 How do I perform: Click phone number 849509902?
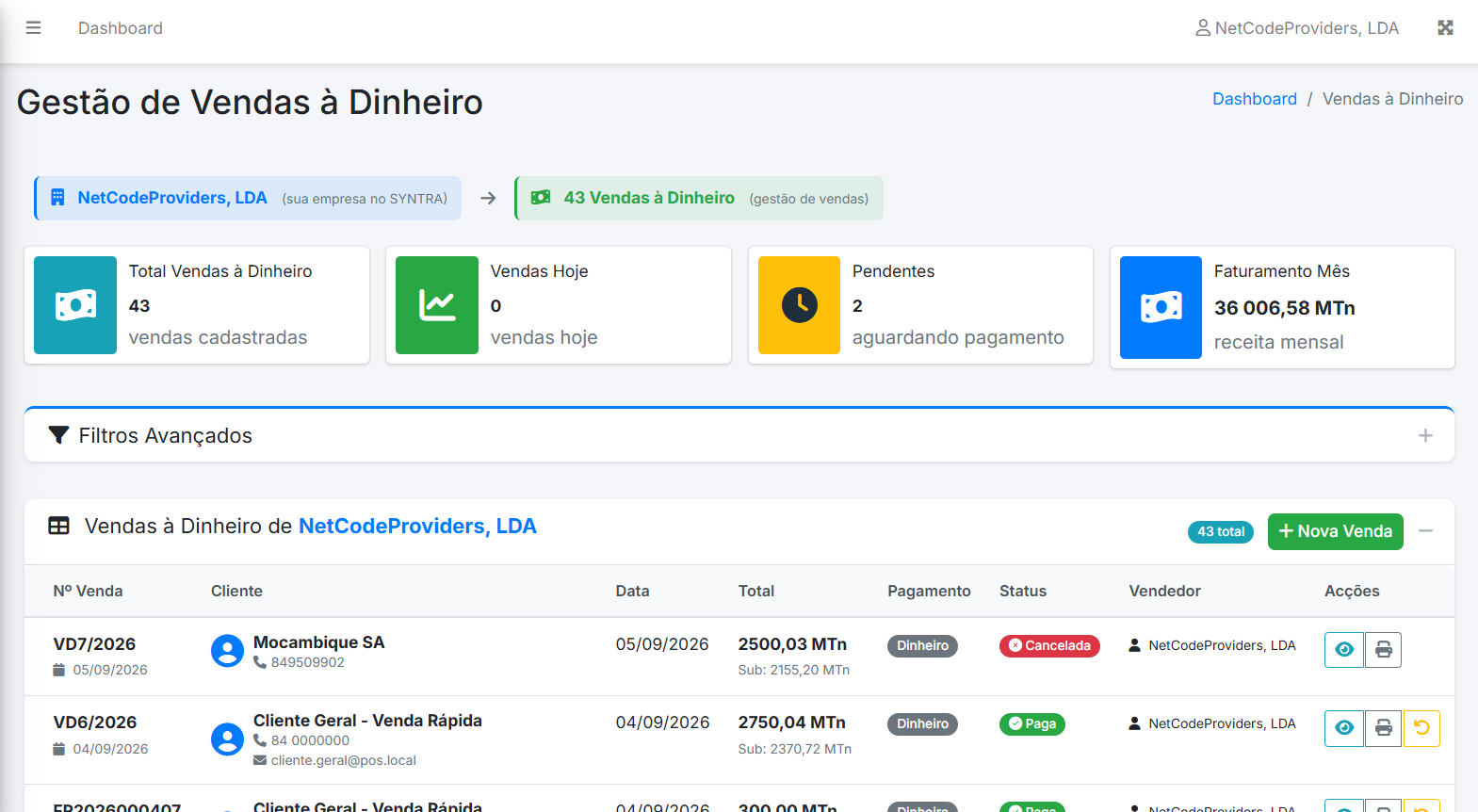pos(307,662)
